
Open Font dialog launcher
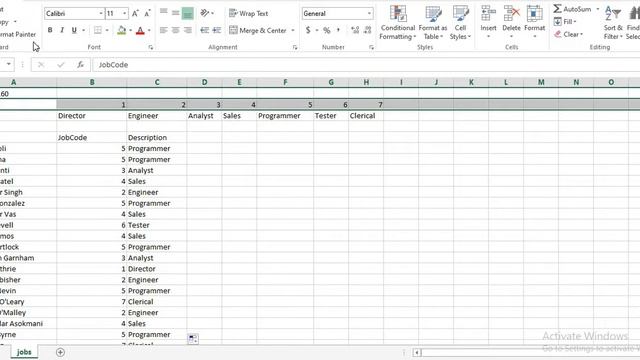[x=151, y=47]
